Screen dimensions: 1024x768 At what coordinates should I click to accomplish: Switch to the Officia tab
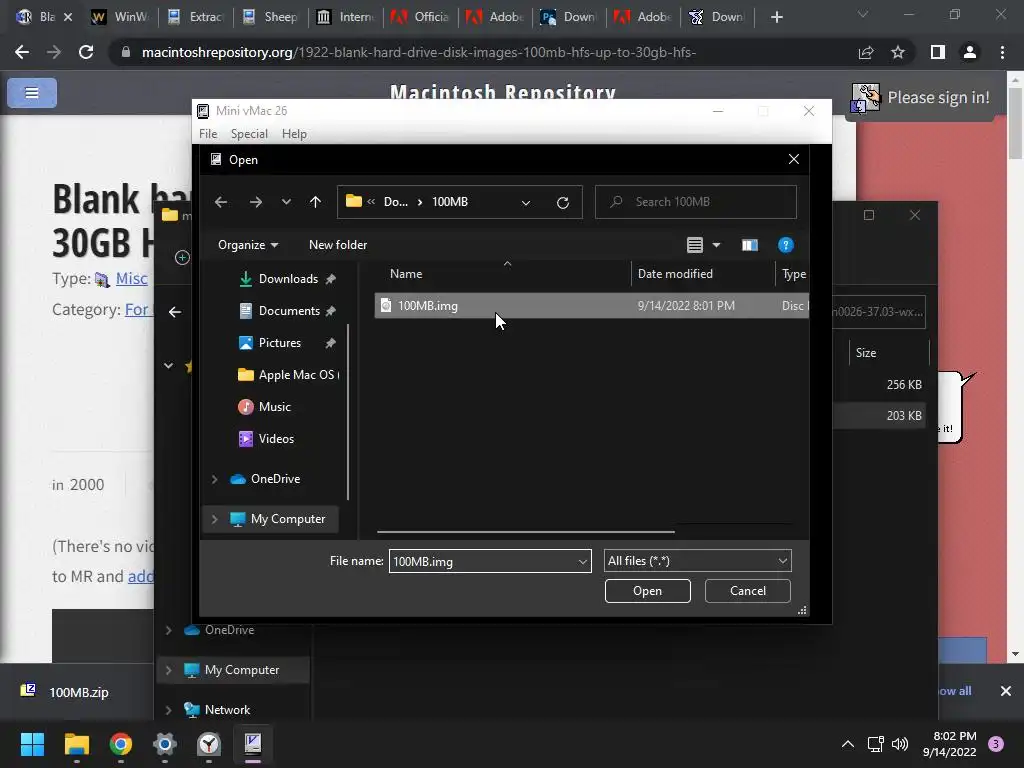coord(421,17)
